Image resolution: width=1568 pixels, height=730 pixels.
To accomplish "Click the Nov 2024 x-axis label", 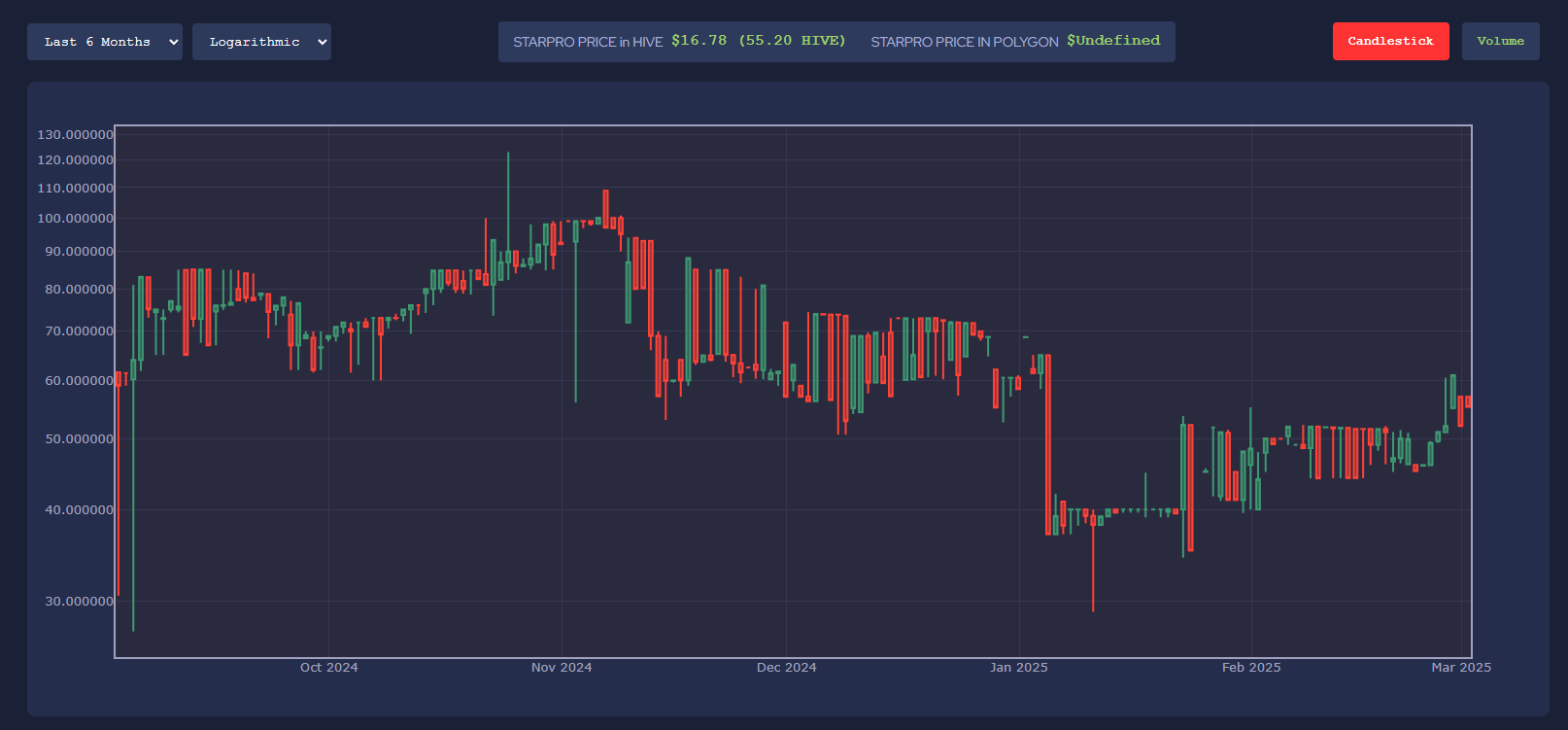I will click(x=562, y=667).
